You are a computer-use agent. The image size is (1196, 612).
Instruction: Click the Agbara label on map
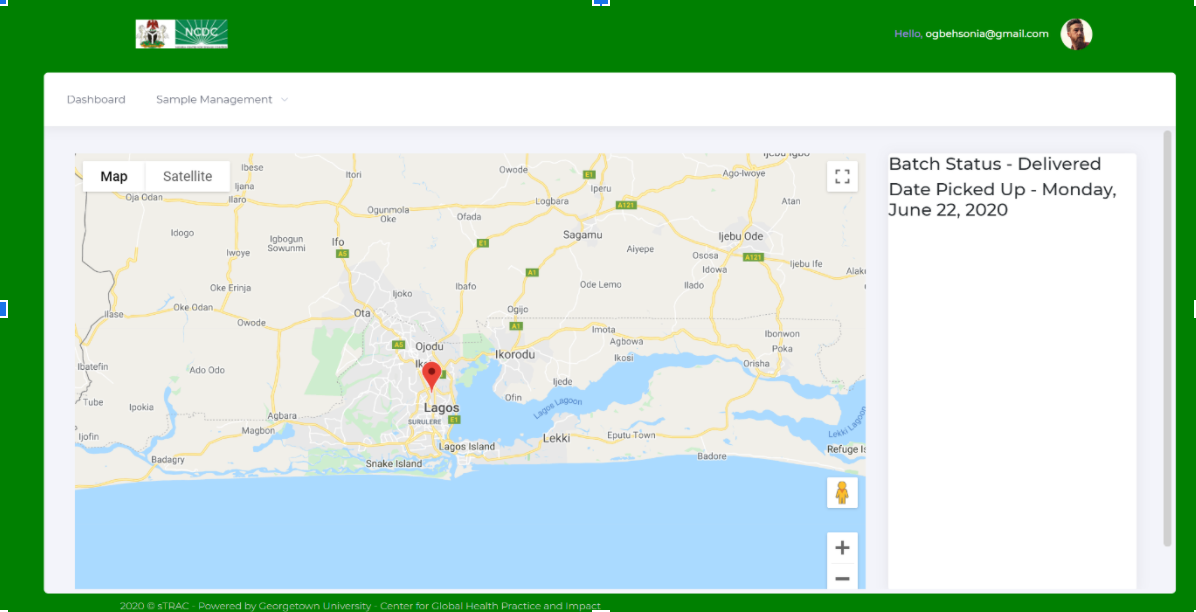click(282, 416)
